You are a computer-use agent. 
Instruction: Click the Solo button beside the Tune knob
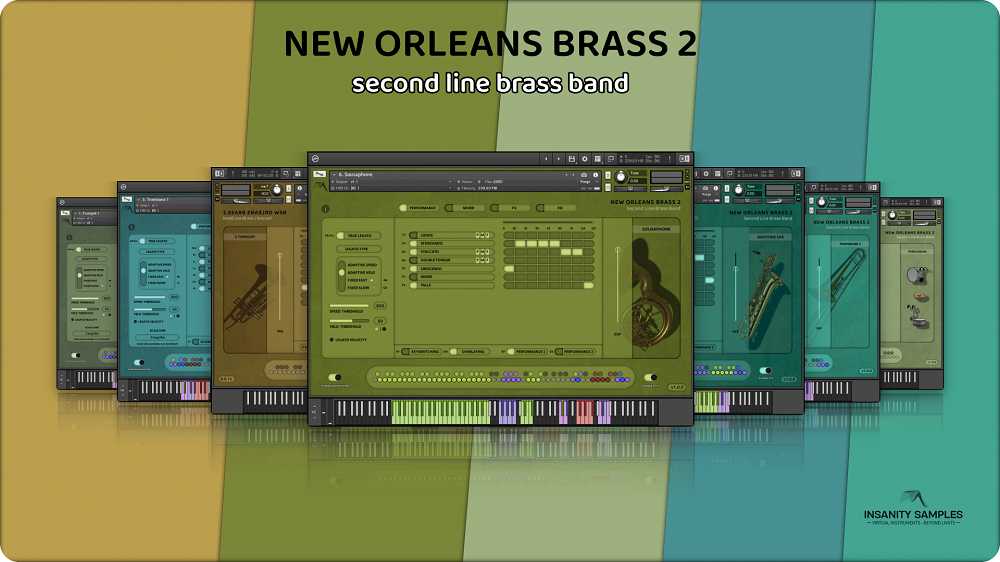pyautogui.click(x=608, y=175)
